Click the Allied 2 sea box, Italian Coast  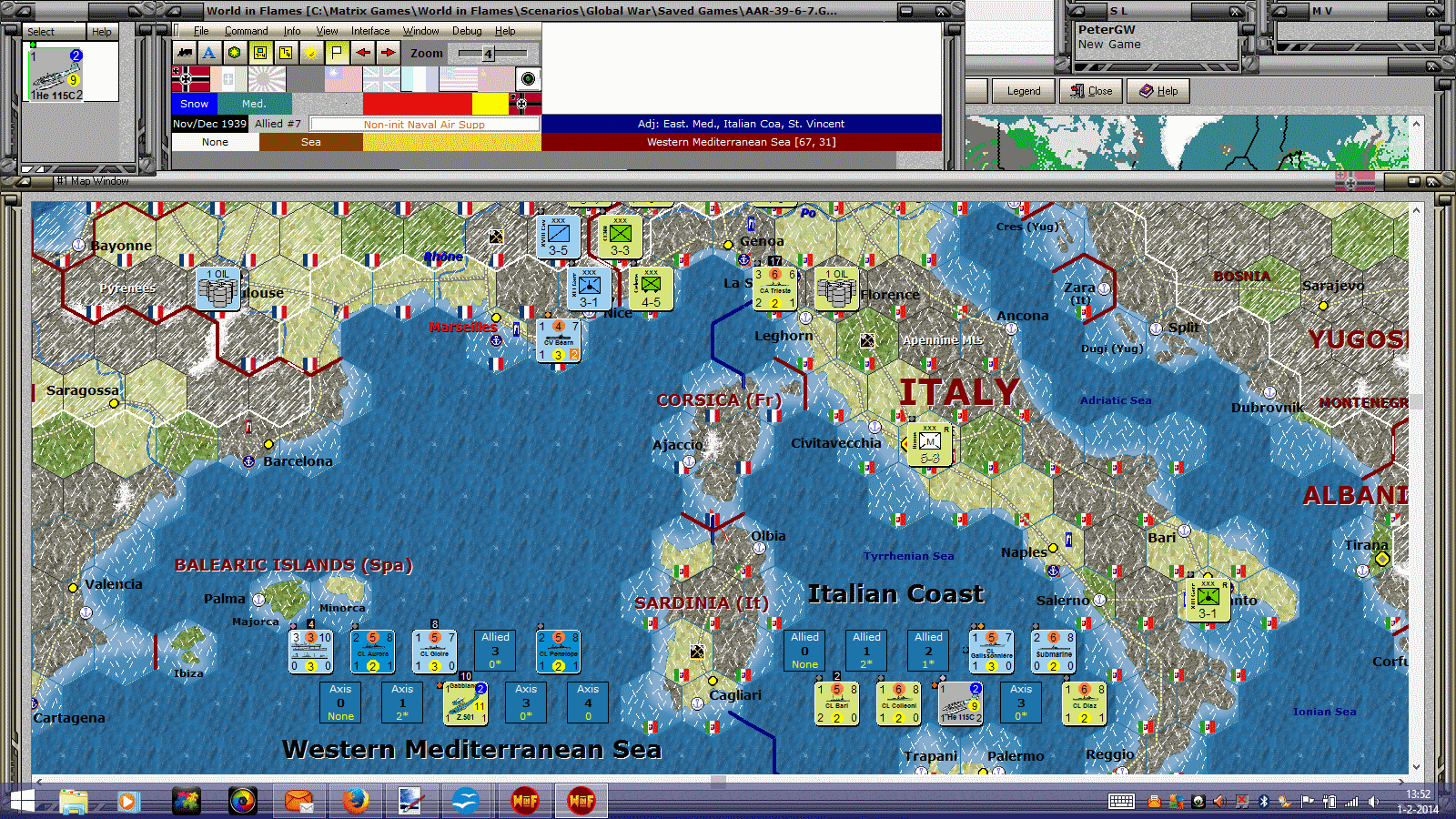coord(928,651)
